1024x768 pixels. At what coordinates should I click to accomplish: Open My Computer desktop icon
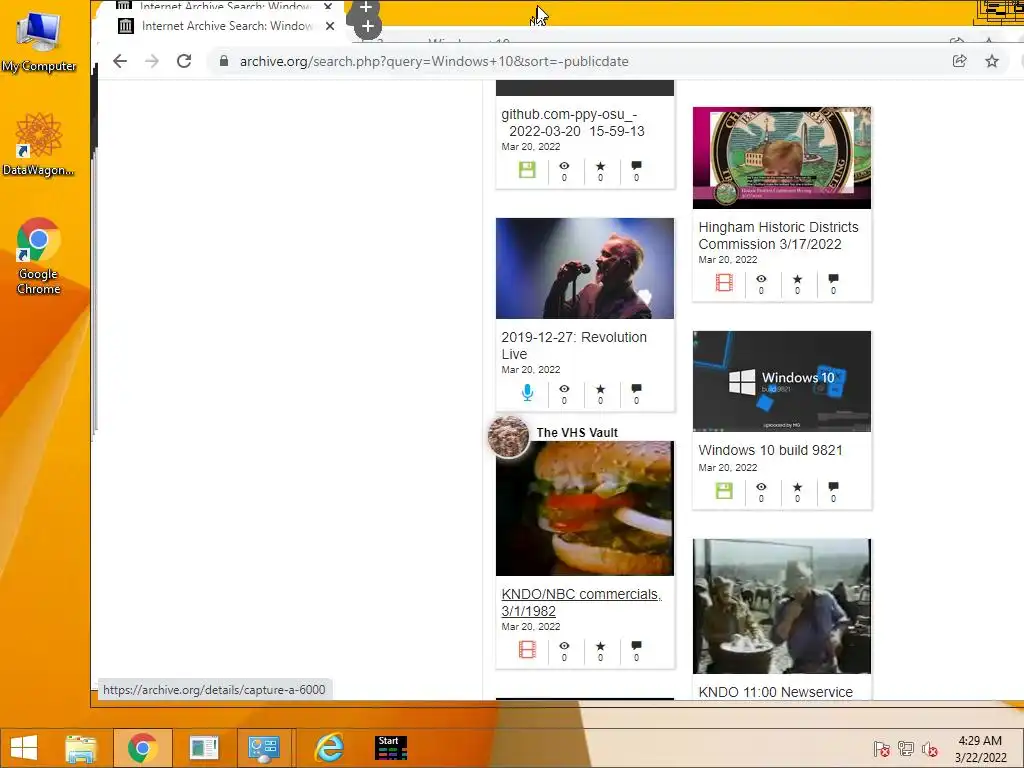click(x=39, y=41)
